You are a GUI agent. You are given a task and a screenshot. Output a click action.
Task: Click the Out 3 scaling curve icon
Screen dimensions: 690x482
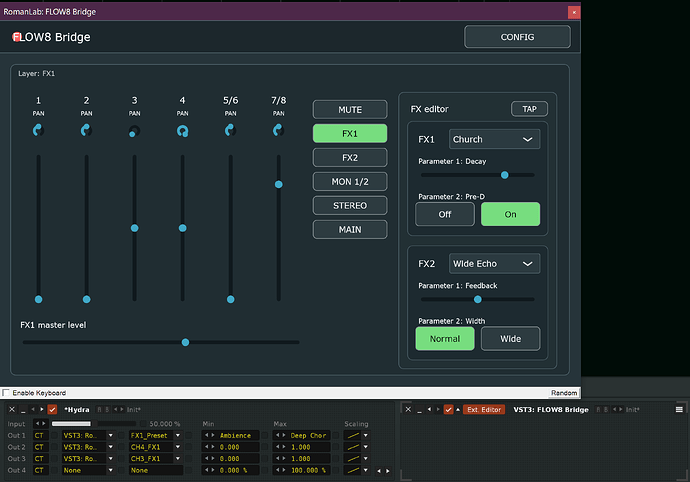(353, 458)
